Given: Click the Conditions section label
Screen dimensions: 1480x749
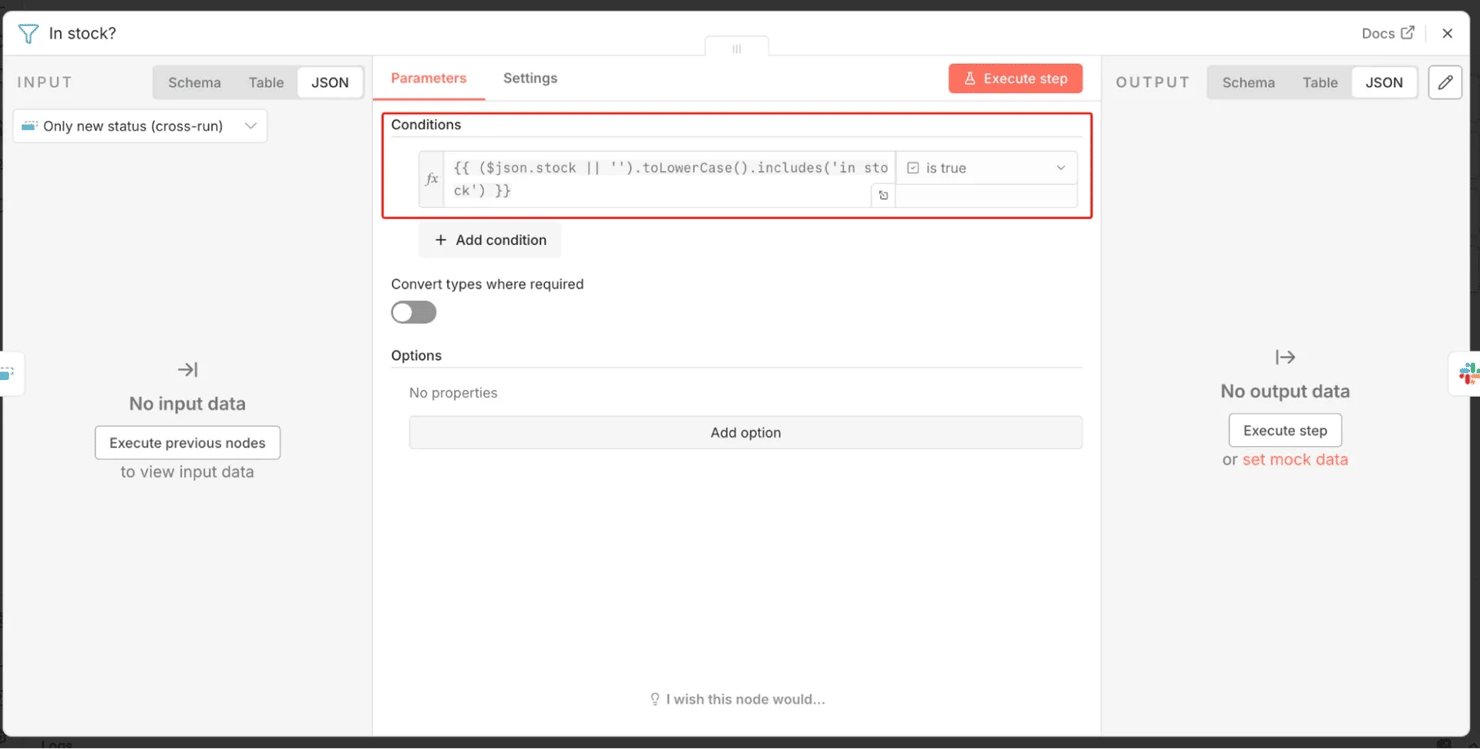Looking at the screenshot, I should point(426,125).
